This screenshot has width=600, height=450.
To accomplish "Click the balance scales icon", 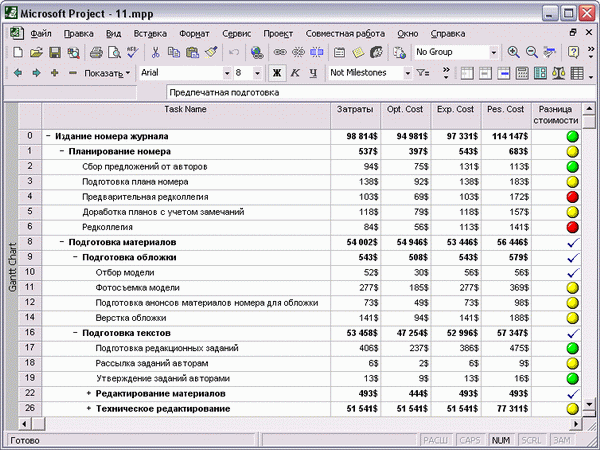I will click(558, 73).
